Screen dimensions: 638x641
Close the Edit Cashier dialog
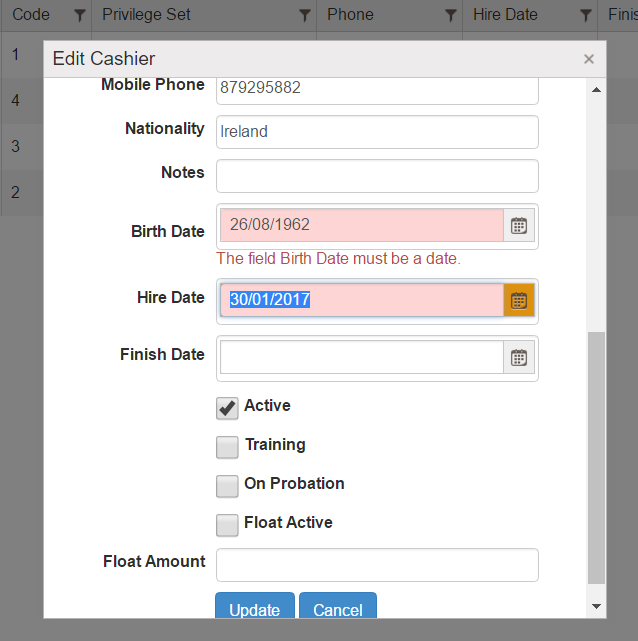tap(589, 59)
